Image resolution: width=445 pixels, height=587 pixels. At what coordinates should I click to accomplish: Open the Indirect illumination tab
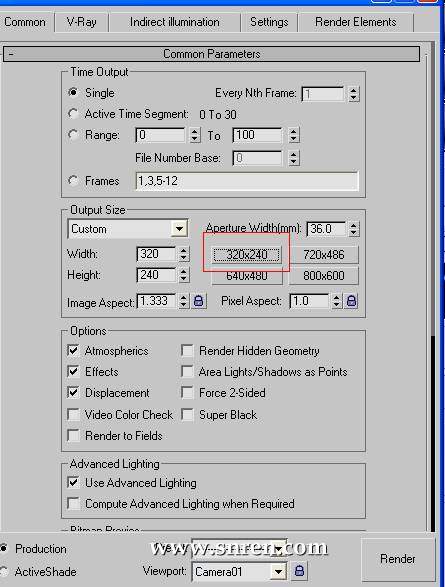(x=175, y=22)
